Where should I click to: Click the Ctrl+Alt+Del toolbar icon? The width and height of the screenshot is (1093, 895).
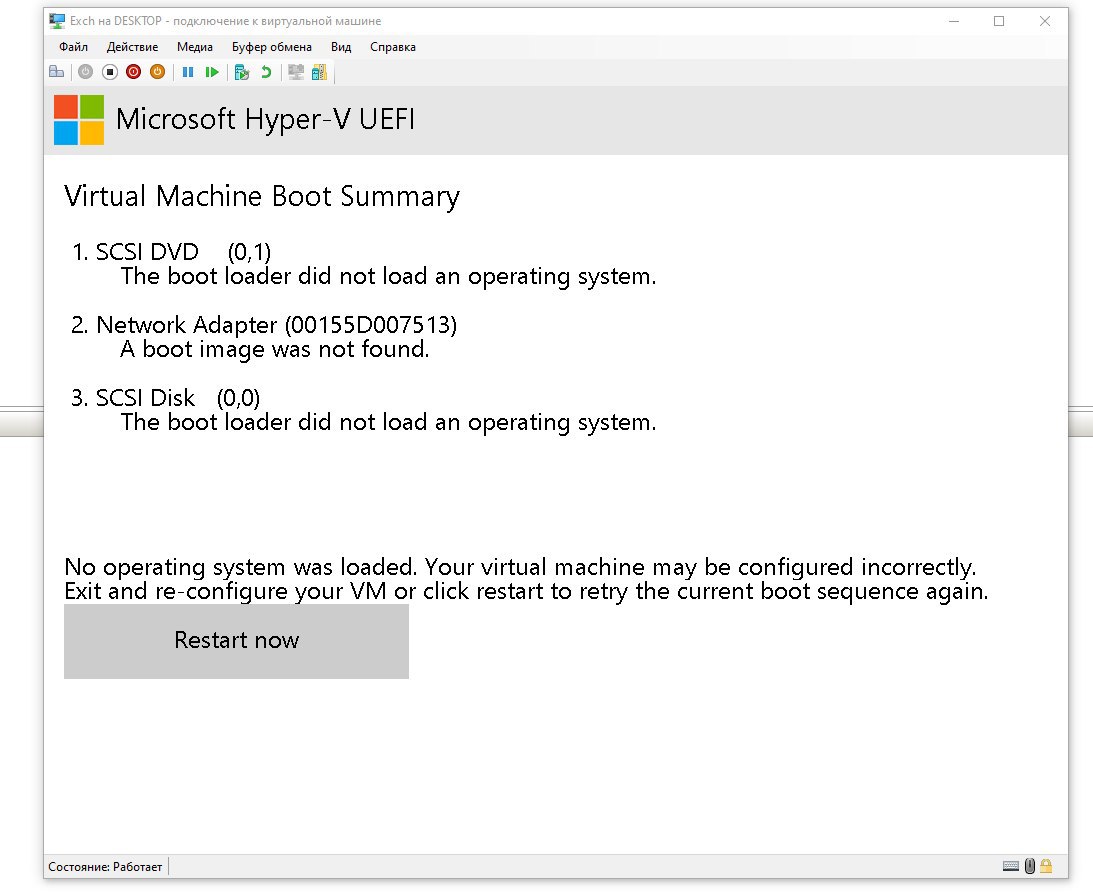56,72
